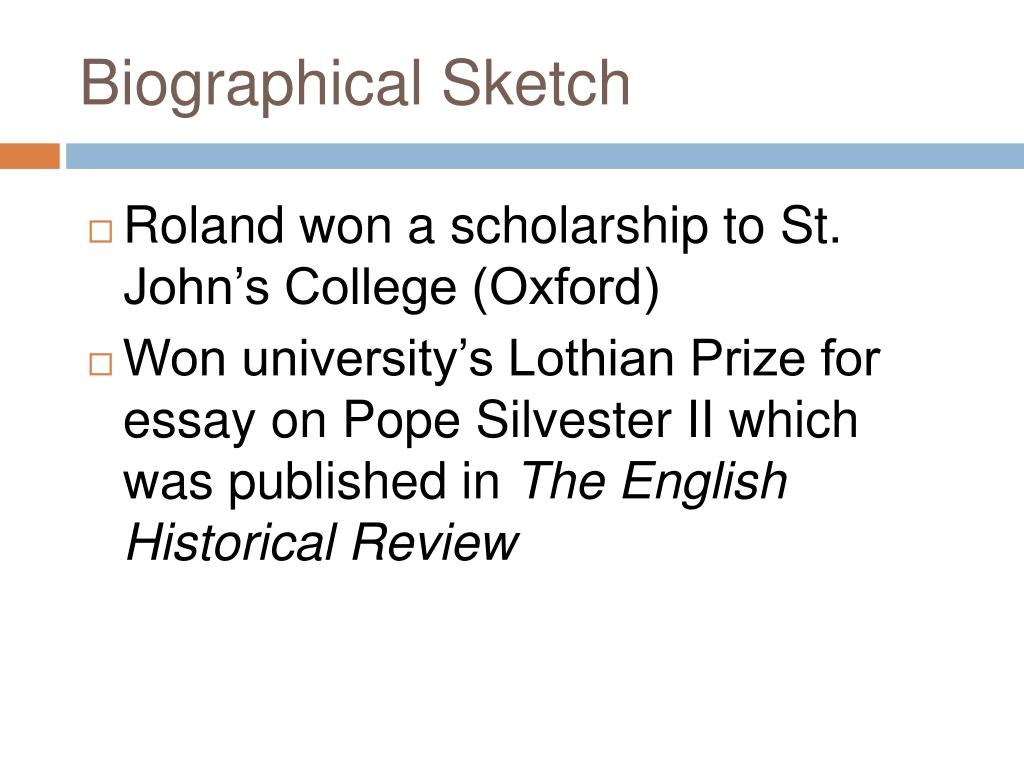Select the orange accent block
This screenshot has width=1024, height=768.
[29, 156]
